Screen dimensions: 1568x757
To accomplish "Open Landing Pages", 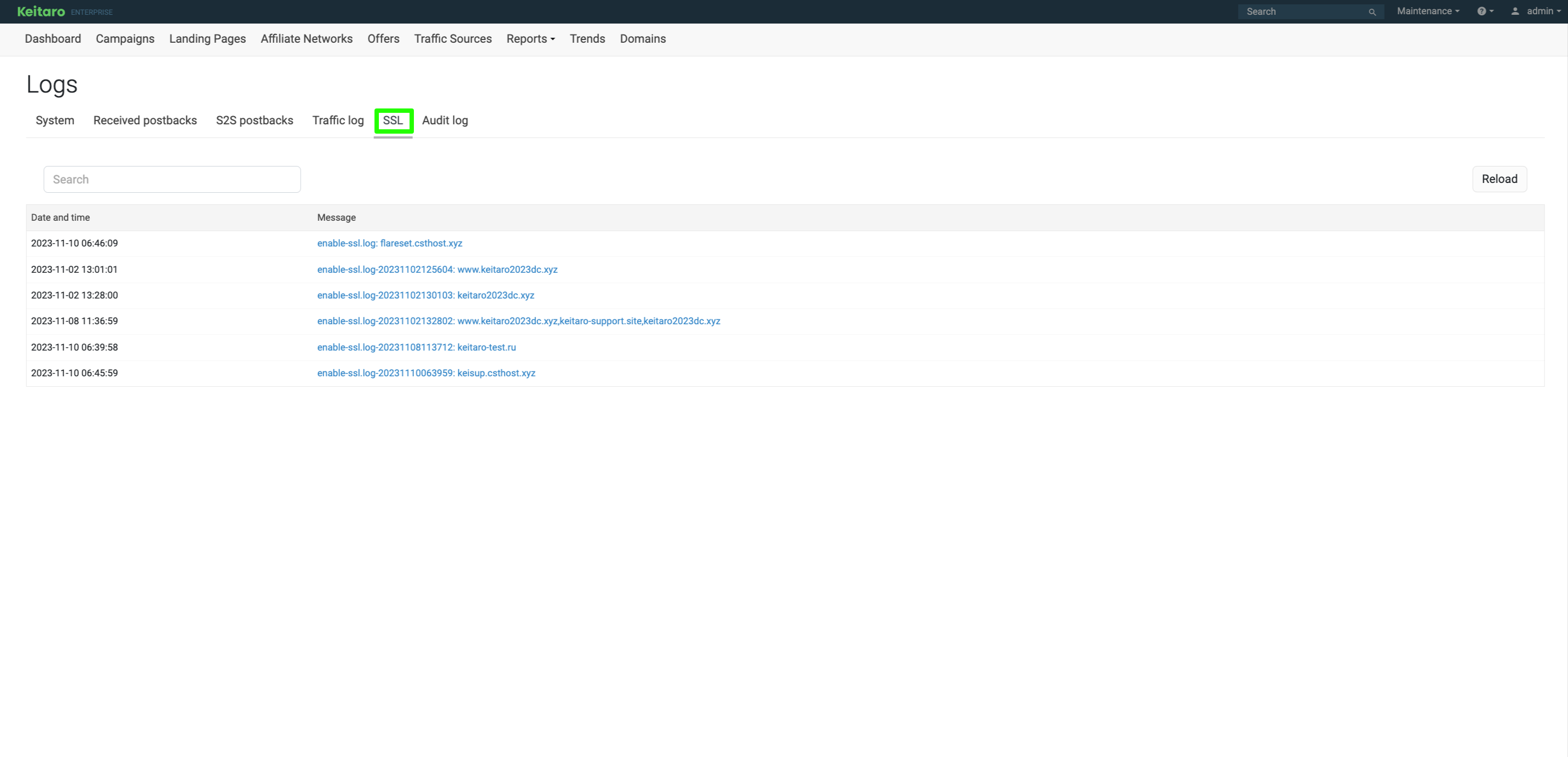I will (x=207, y=39).
